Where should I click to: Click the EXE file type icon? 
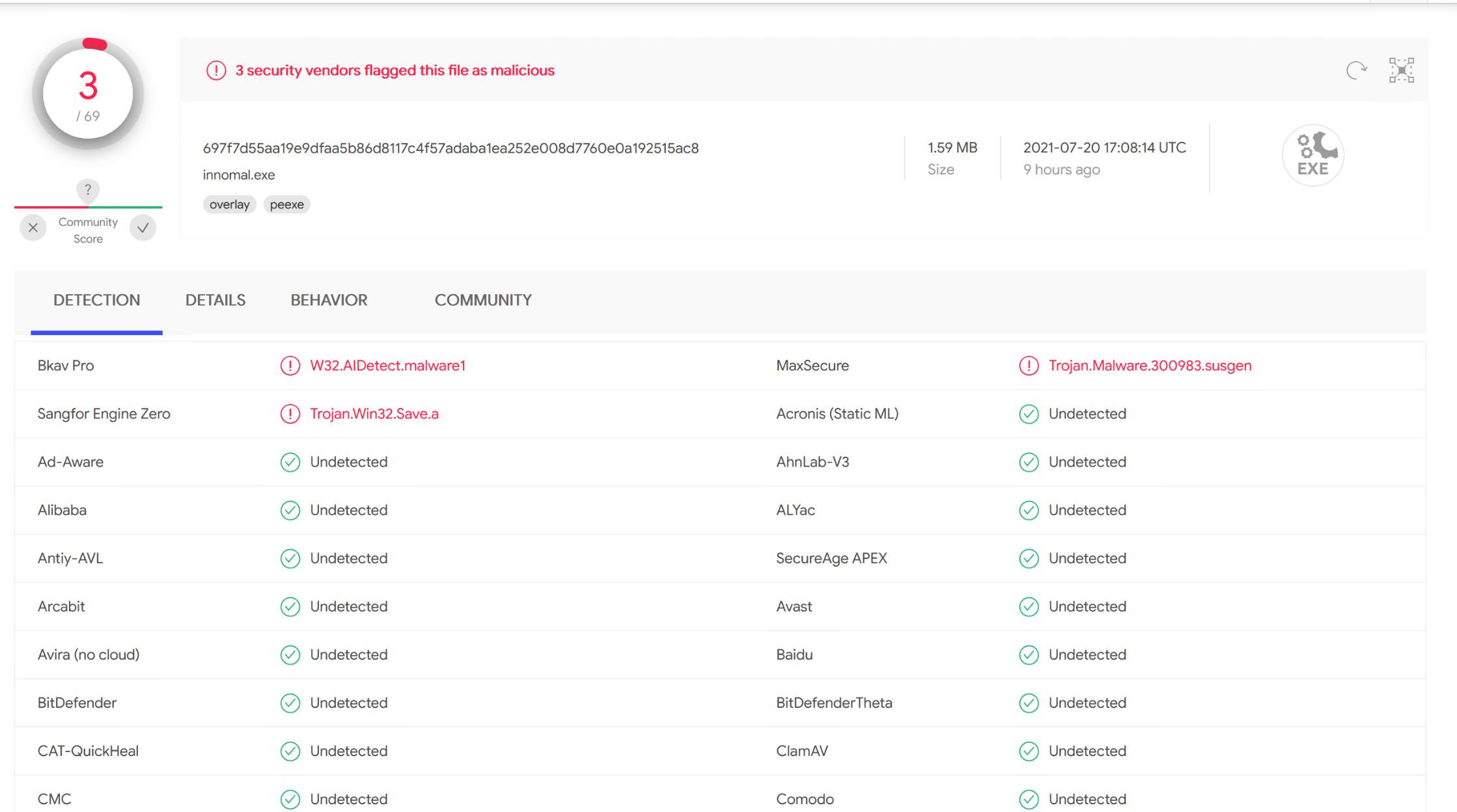1312,156
